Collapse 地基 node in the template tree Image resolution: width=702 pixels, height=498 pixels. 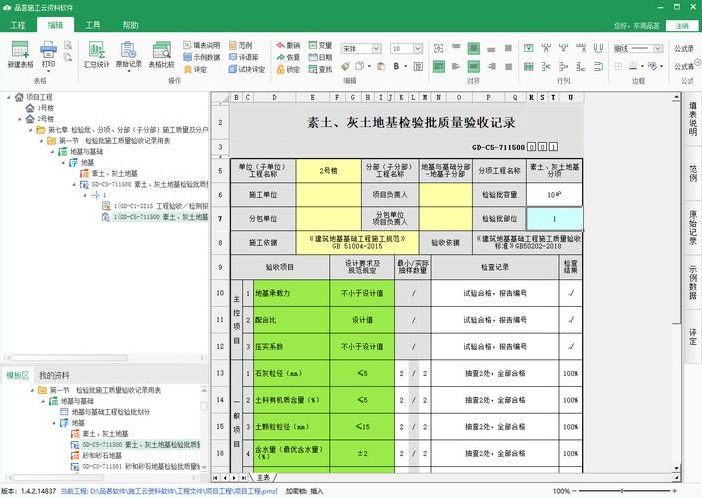[54, 423]
